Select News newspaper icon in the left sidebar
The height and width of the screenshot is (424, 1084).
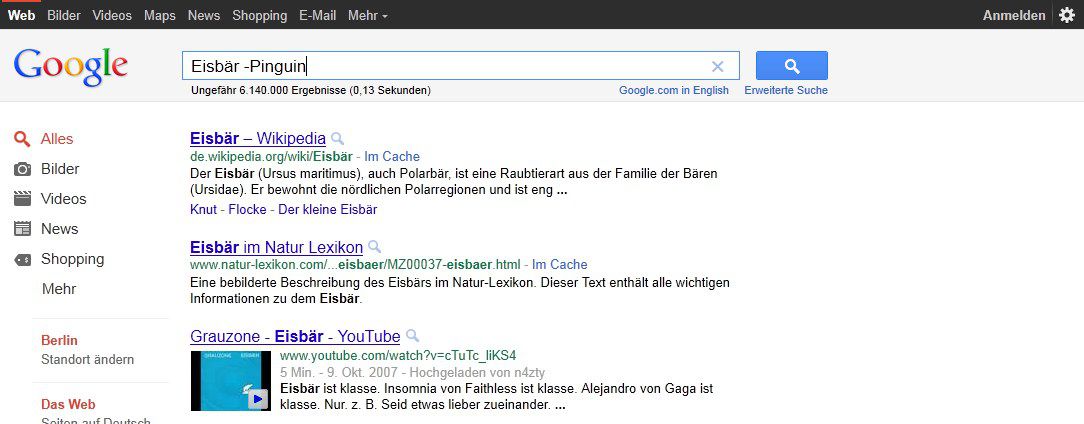pos(23,228)
